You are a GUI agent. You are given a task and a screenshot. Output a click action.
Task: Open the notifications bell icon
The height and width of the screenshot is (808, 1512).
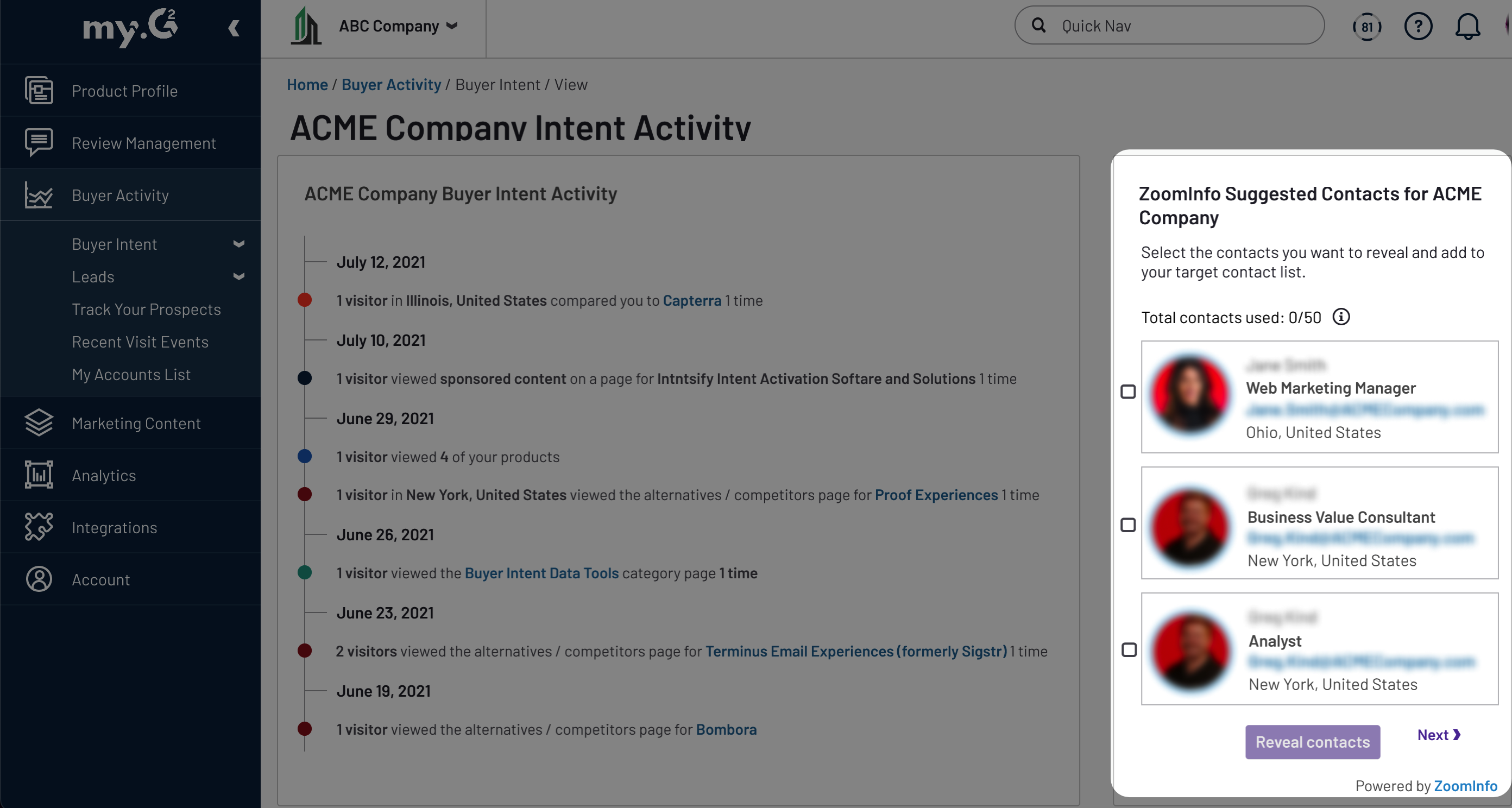pyautogui.click(x=1467, y=27)
